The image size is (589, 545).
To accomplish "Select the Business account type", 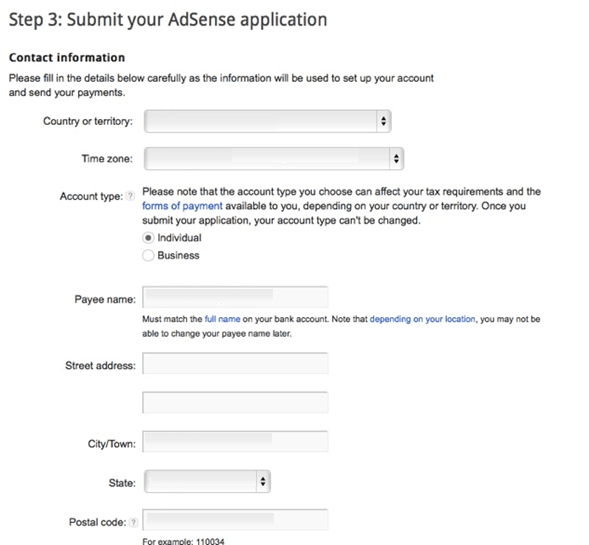I will click(x=148, y=255).
